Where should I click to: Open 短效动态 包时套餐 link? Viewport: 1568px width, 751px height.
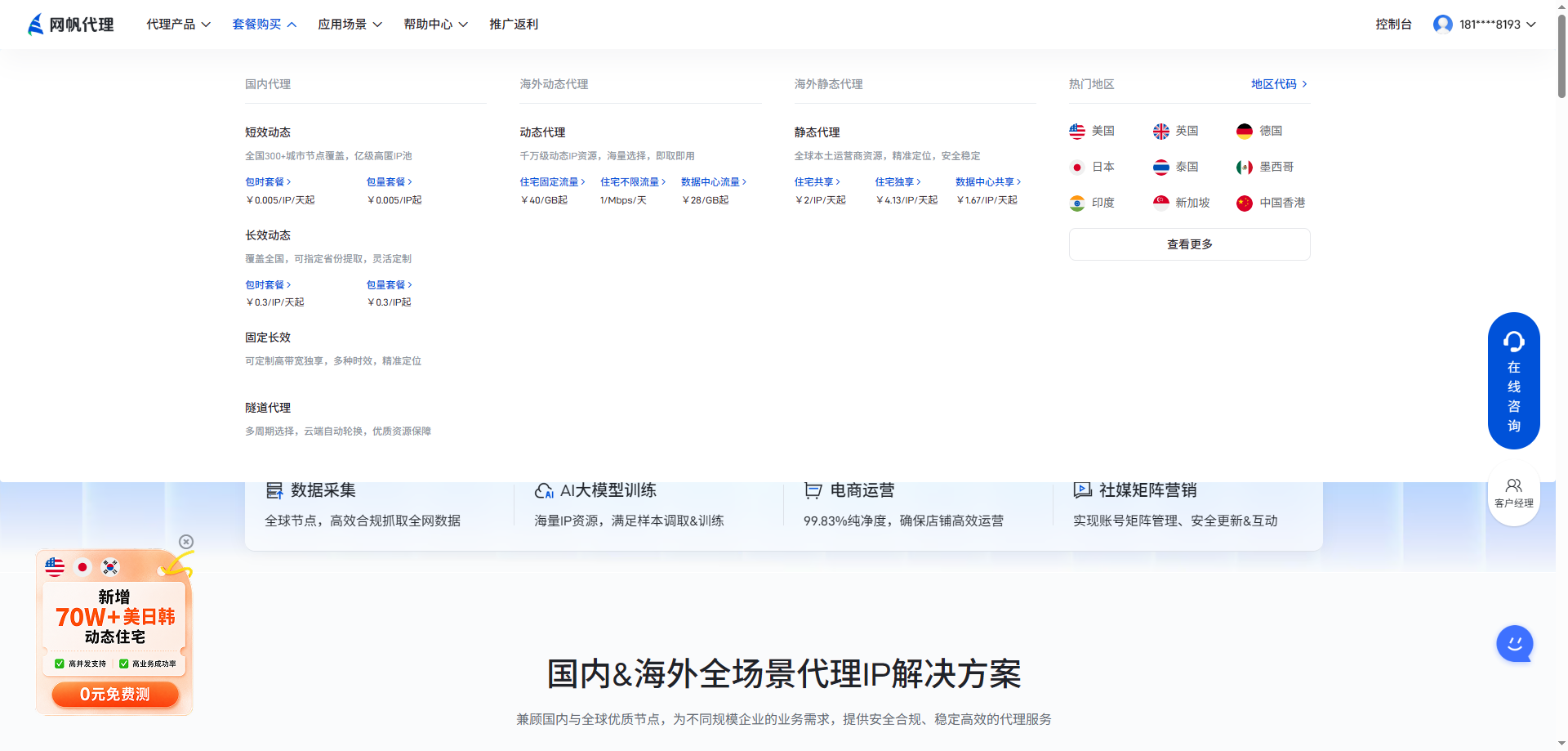(x=268, y=182)
